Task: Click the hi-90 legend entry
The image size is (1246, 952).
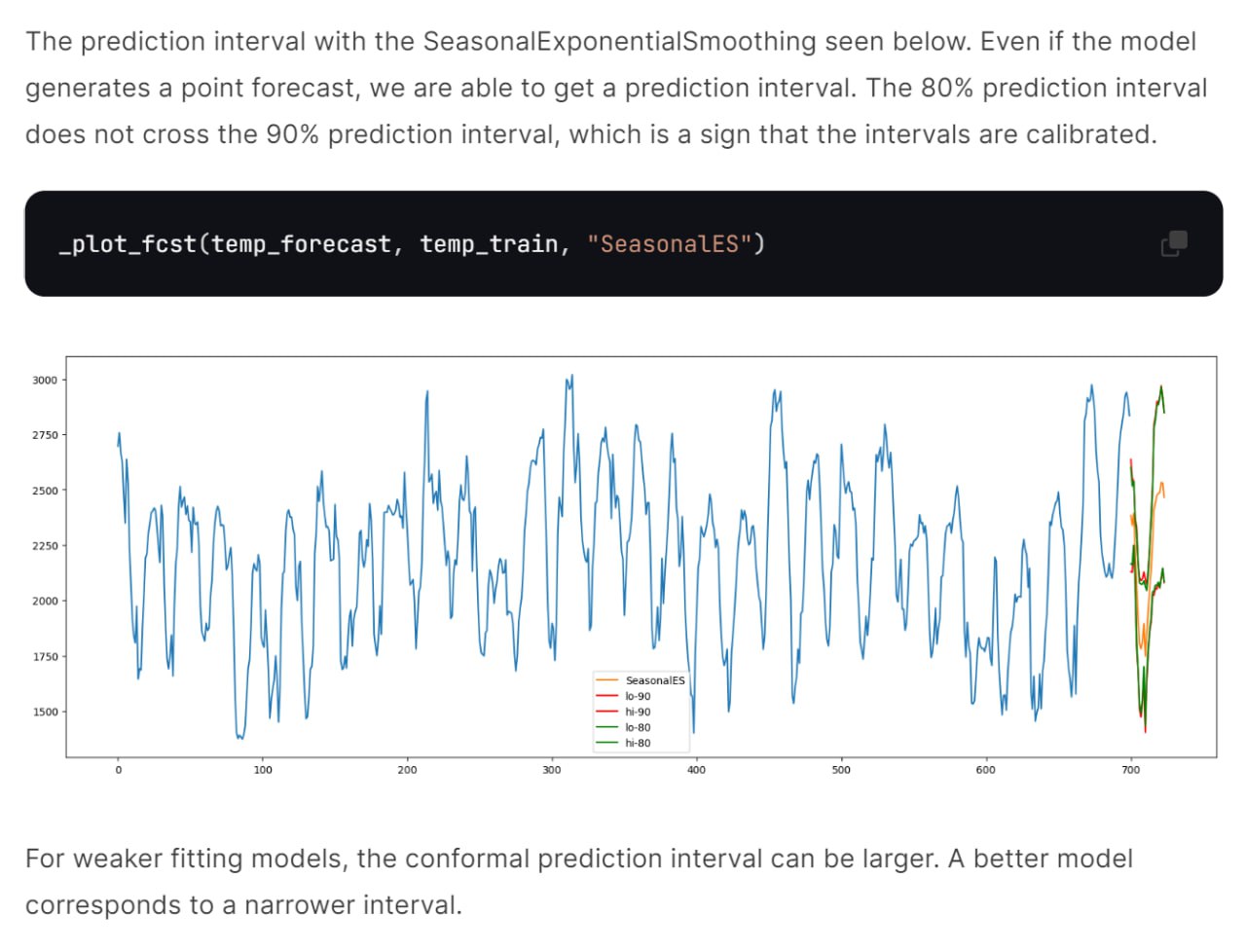Action: (x=638, y=712)
